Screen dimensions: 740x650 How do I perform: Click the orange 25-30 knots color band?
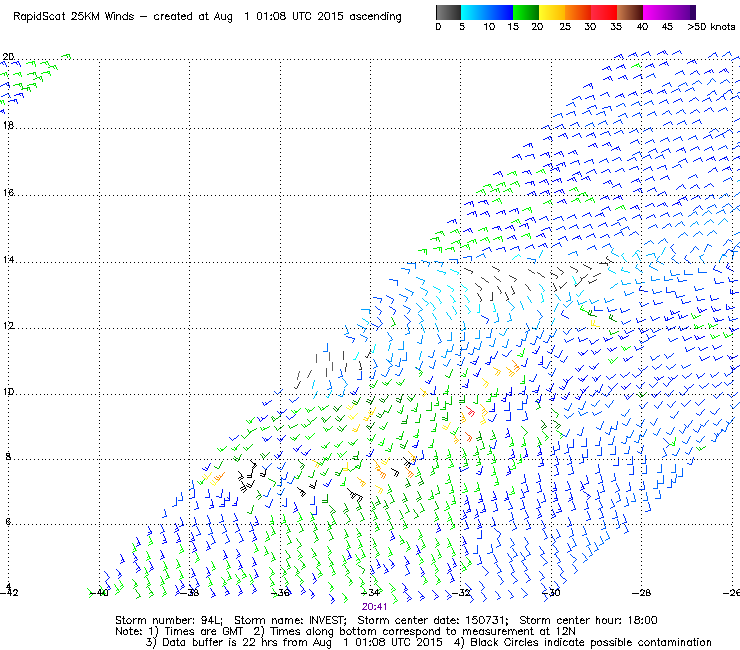pyautogui.click(x=578, y=12)
